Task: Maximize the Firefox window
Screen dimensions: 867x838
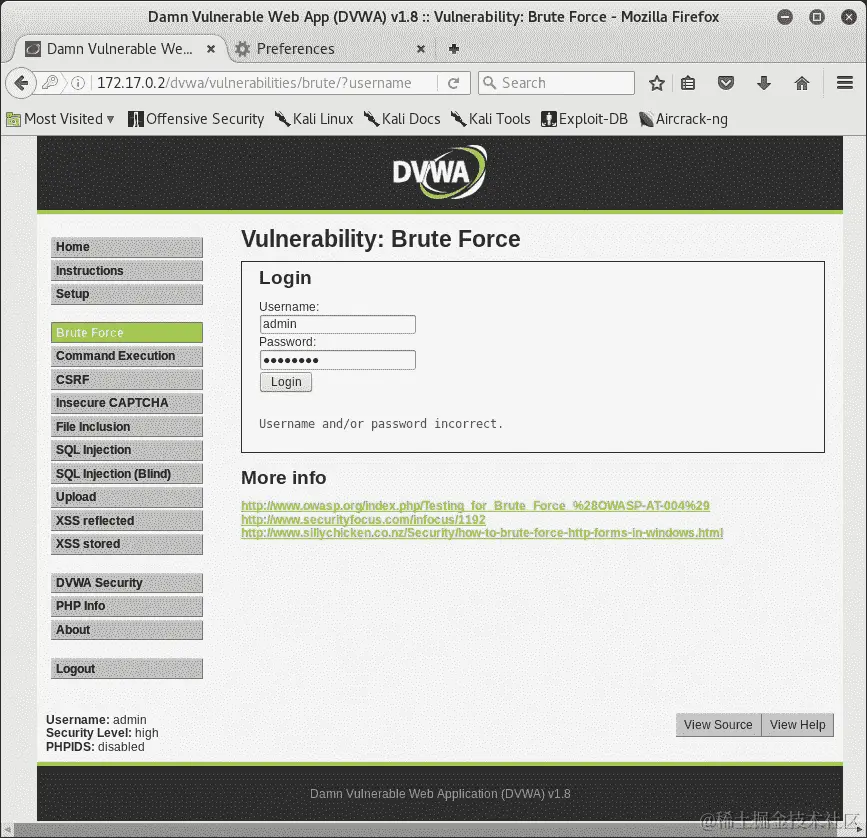Action: click(x=817, y=17)
